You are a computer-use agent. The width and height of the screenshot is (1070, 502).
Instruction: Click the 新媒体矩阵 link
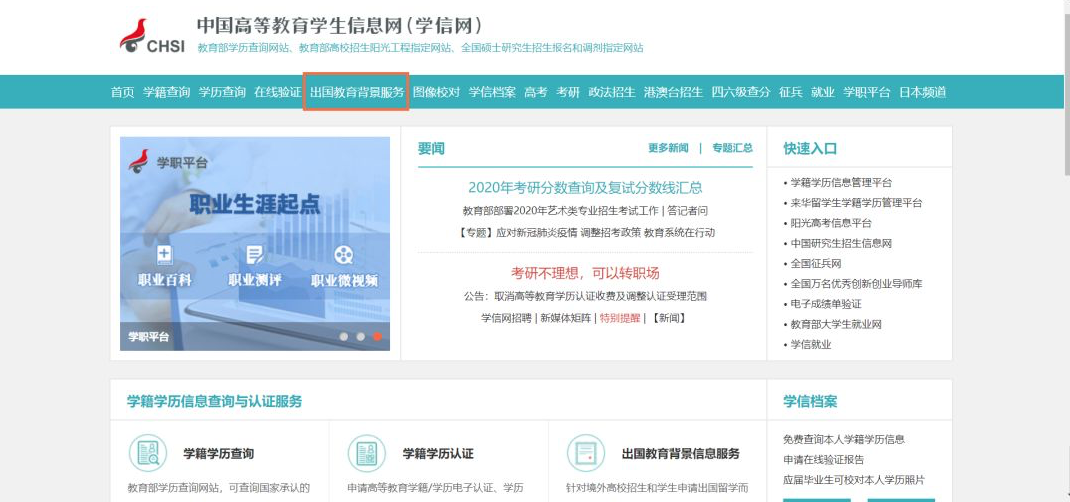click(x=566, y=318)
